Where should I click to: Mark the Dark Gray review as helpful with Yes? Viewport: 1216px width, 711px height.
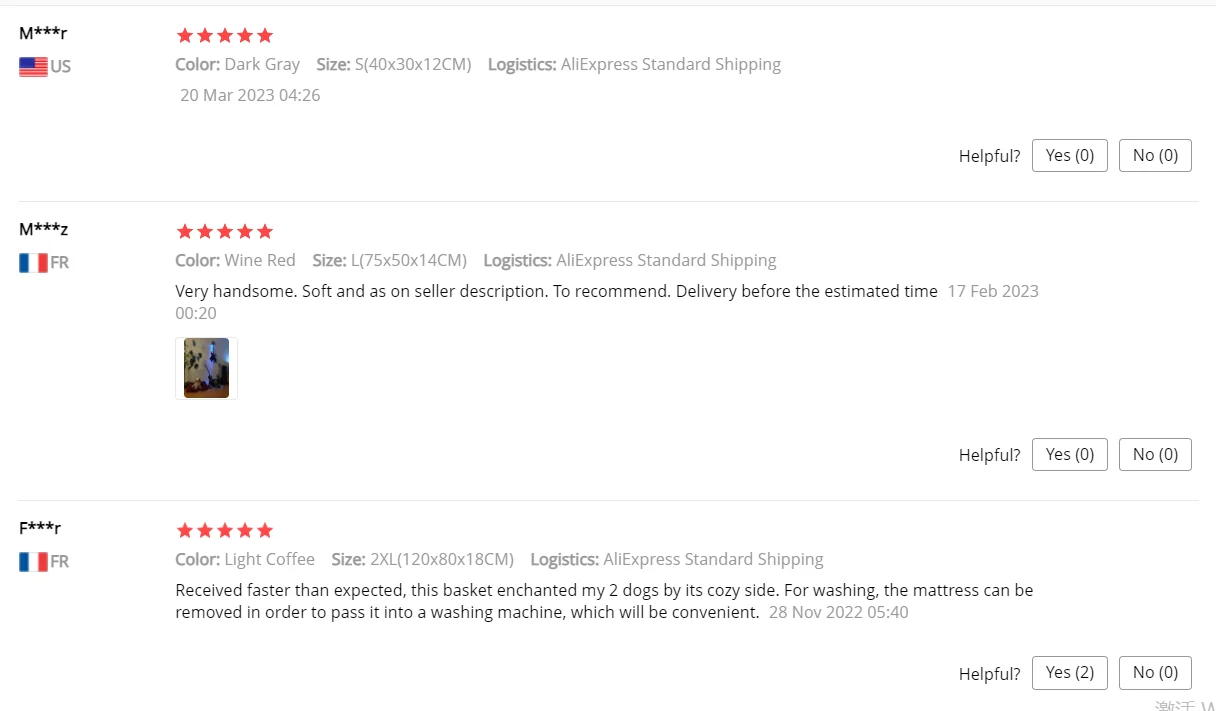point(1069,155)
